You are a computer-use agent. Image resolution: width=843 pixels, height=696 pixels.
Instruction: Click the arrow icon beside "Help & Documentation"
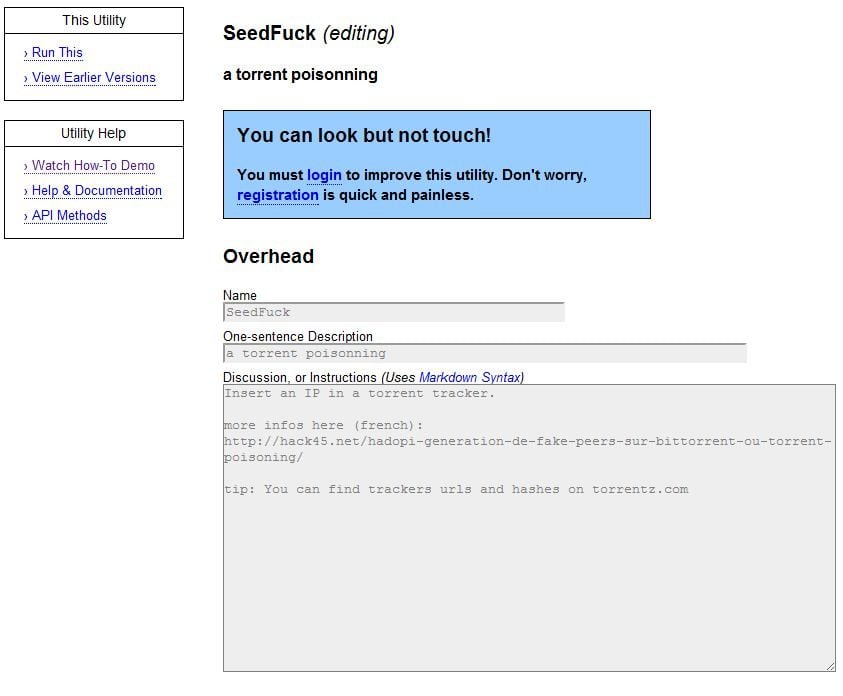pos(26,190)
